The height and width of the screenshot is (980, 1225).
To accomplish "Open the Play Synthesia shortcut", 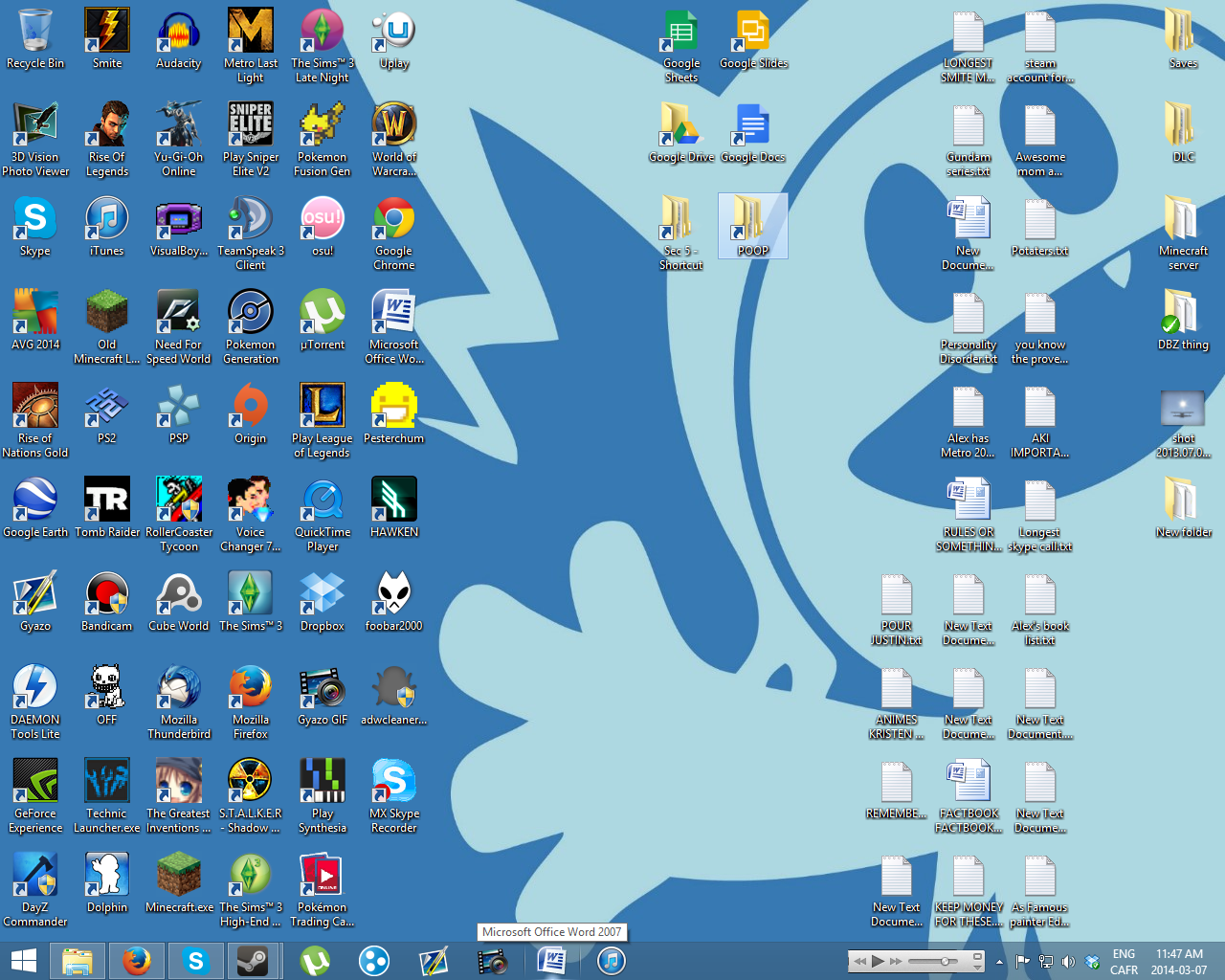I will [323, 796].
